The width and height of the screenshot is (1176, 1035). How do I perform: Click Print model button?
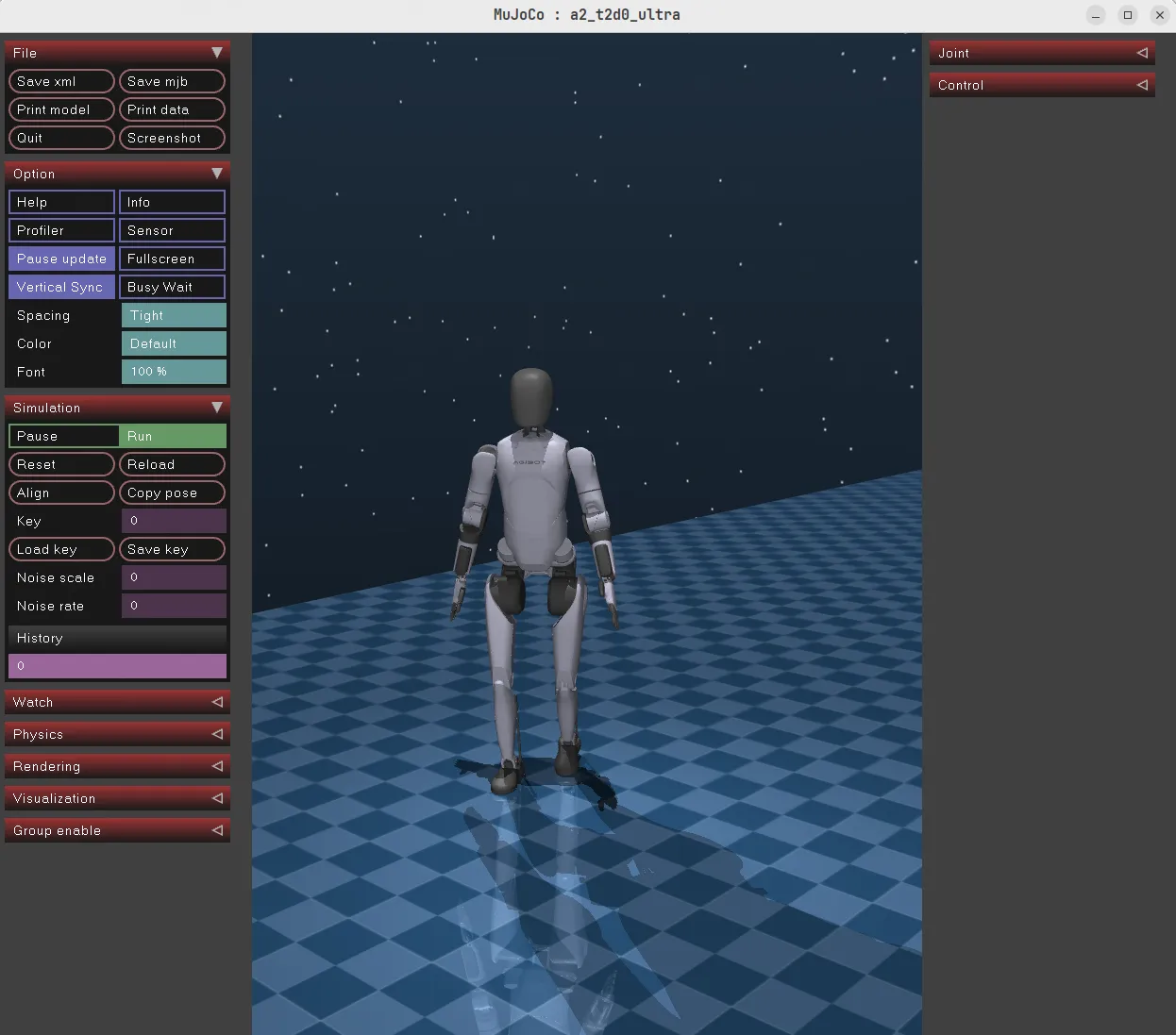(61, 109)
